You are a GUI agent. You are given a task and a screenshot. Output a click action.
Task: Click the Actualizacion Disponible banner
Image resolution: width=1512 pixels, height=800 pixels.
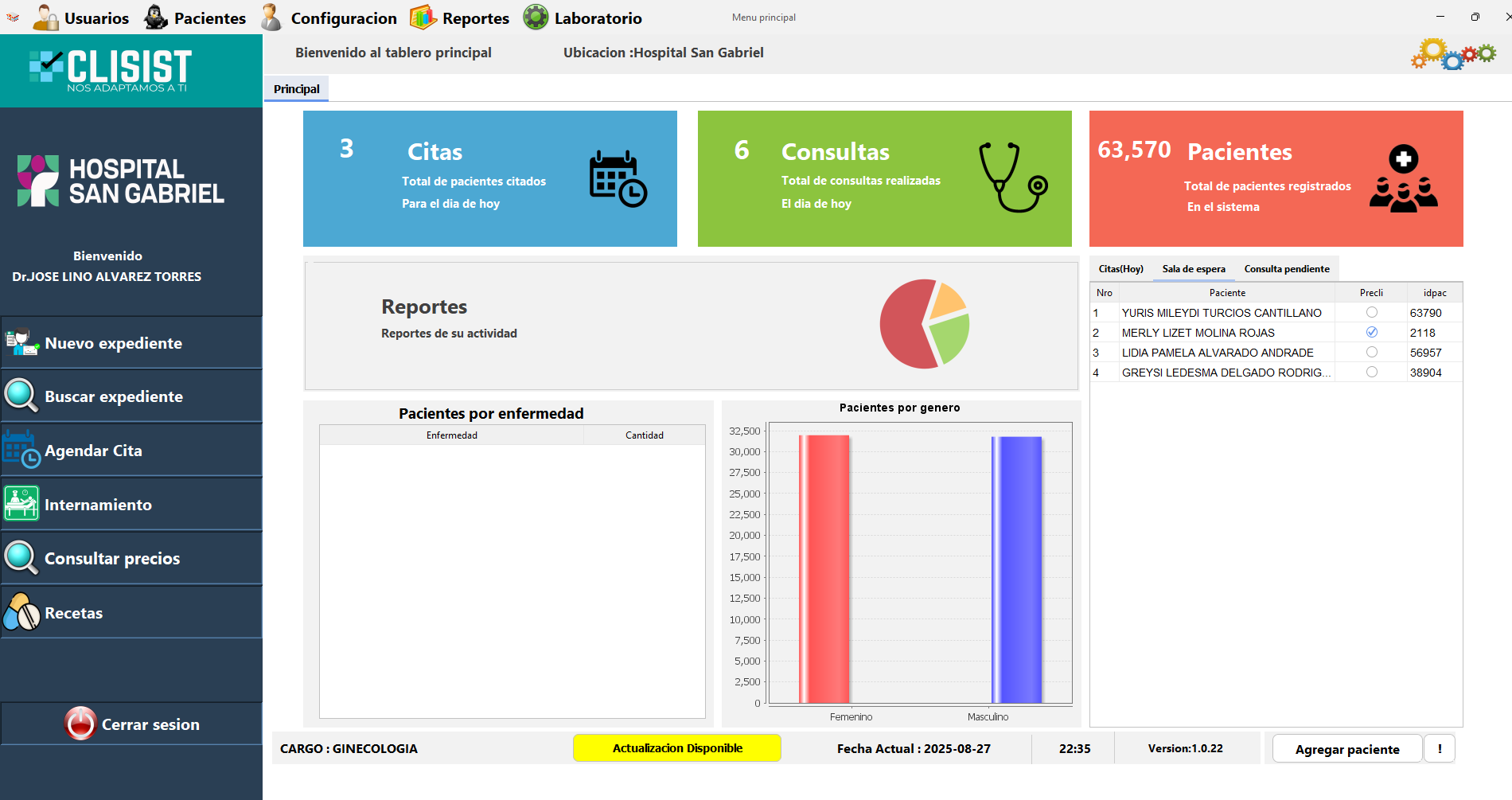point(676,748)
